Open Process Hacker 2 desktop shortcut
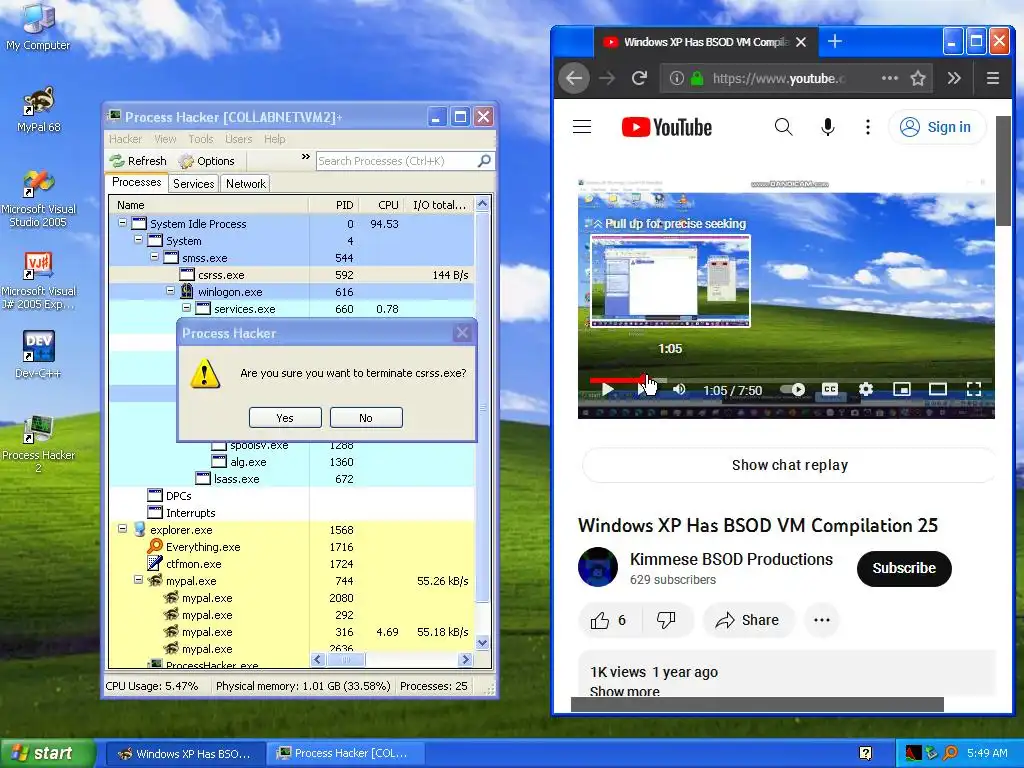 pos(38,443)
